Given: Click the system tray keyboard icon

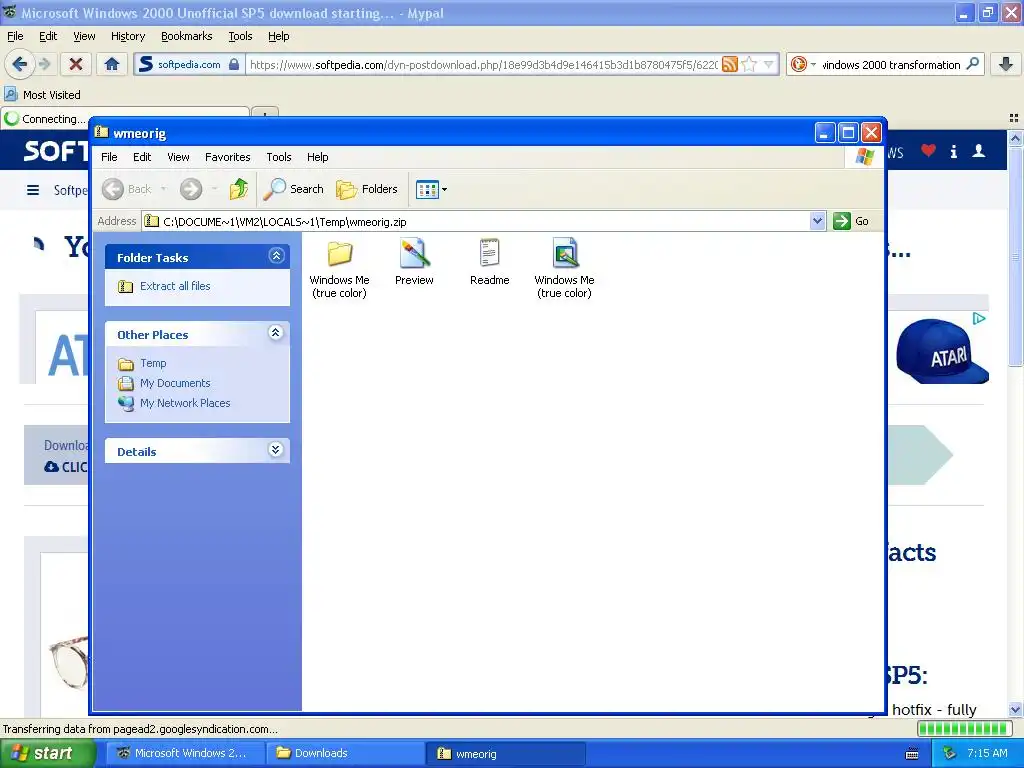Looking at the screenshot, I should 912,754.
